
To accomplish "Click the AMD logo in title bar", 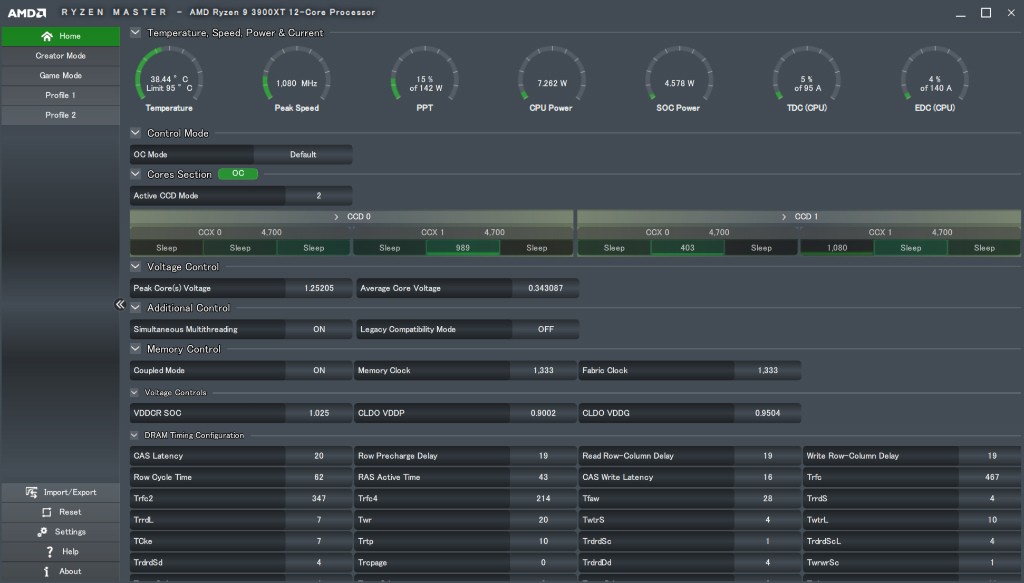I will [x=26, y=12].
